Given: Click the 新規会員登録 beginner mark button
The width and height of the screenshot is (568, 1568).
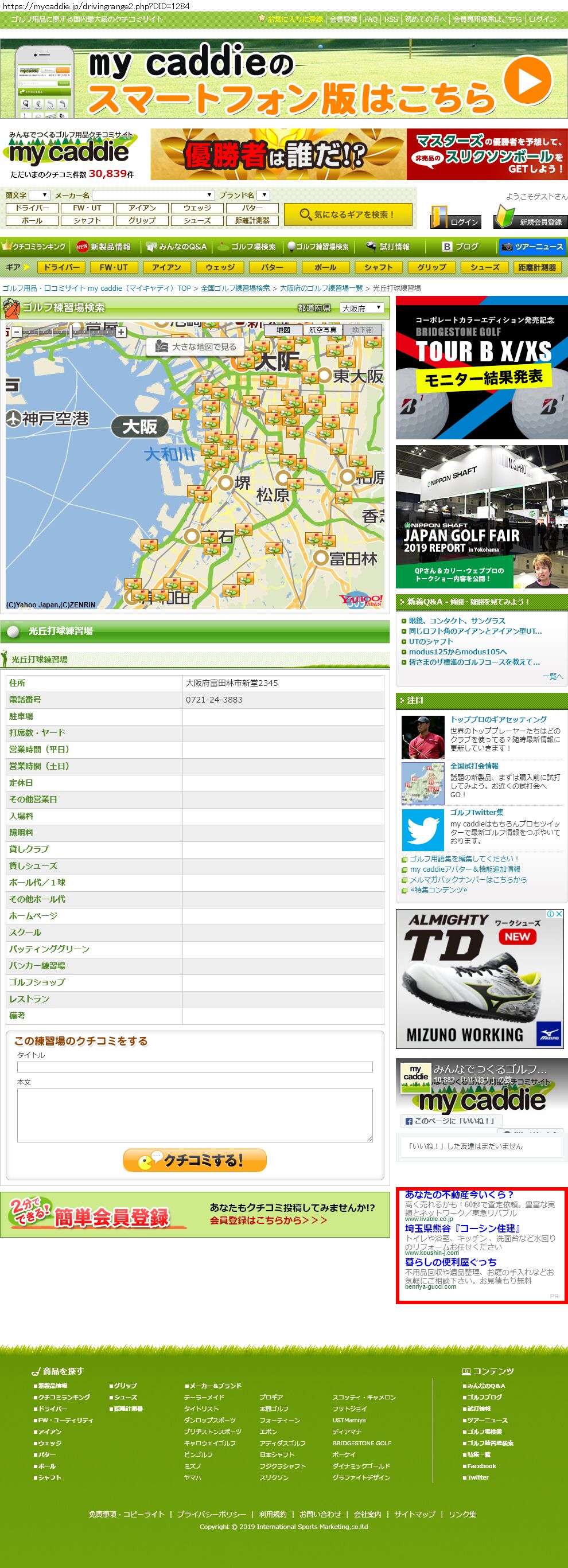Looking at the screenshot, I should coord(530,217).
